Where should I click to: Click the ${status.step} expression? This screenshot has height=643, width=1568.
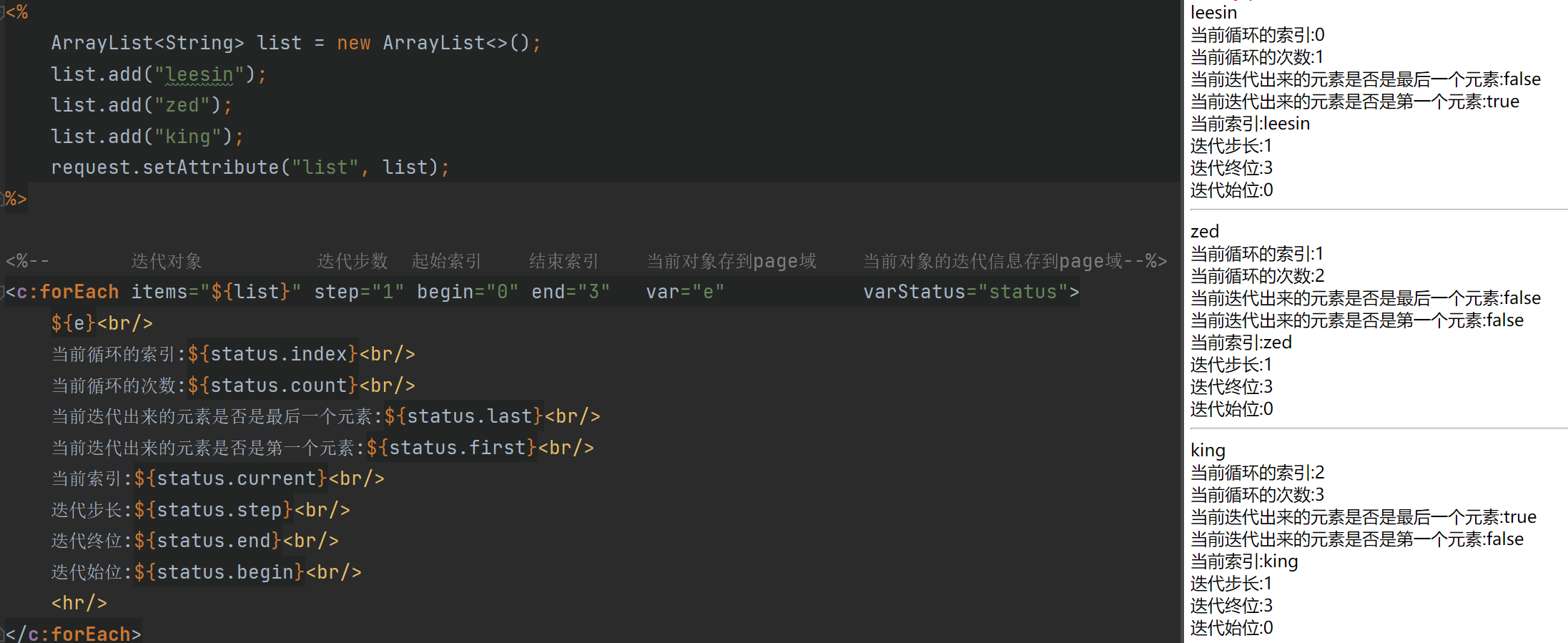(214, 510)
